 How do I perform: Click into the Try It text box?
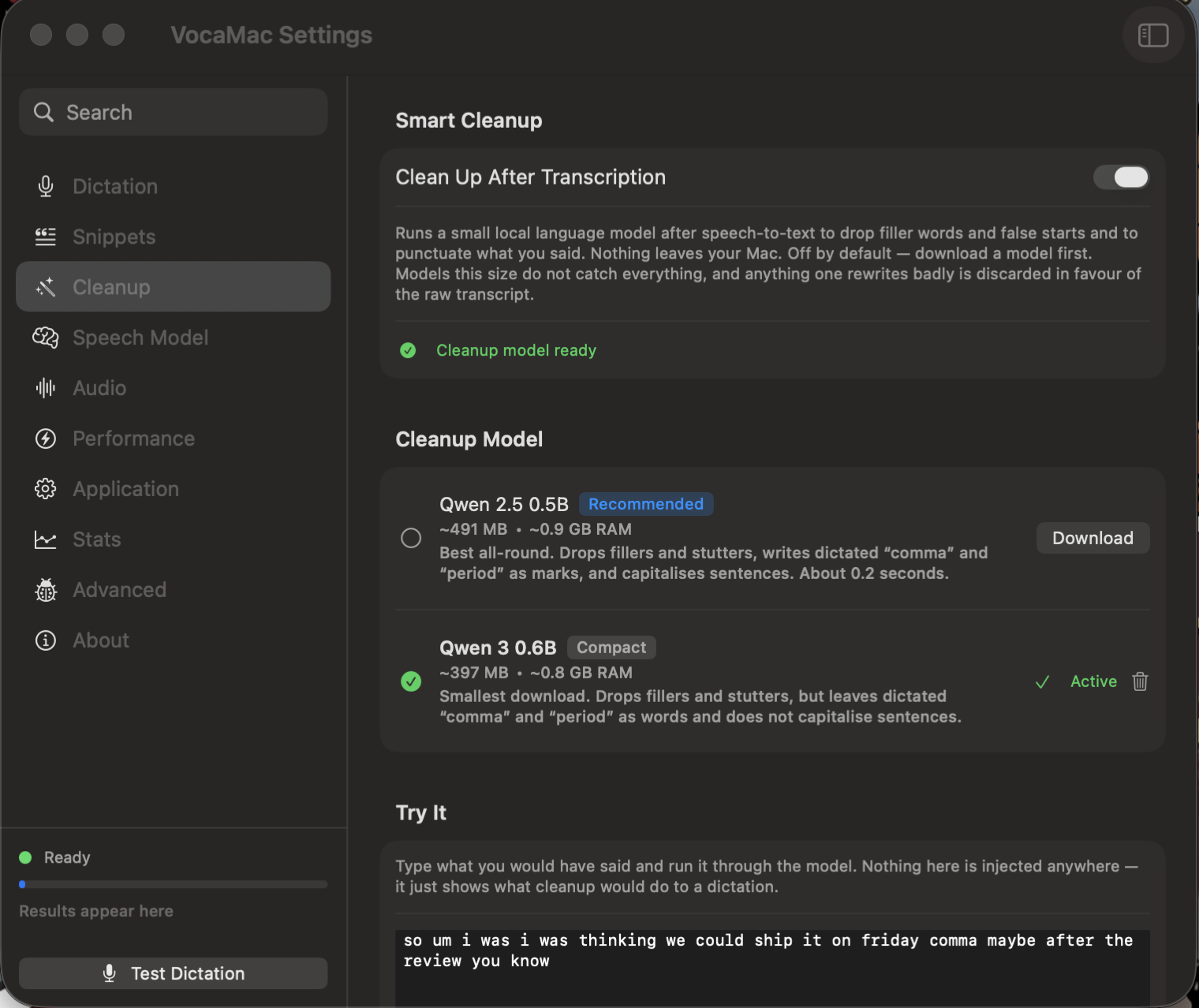tap(772, 967)
